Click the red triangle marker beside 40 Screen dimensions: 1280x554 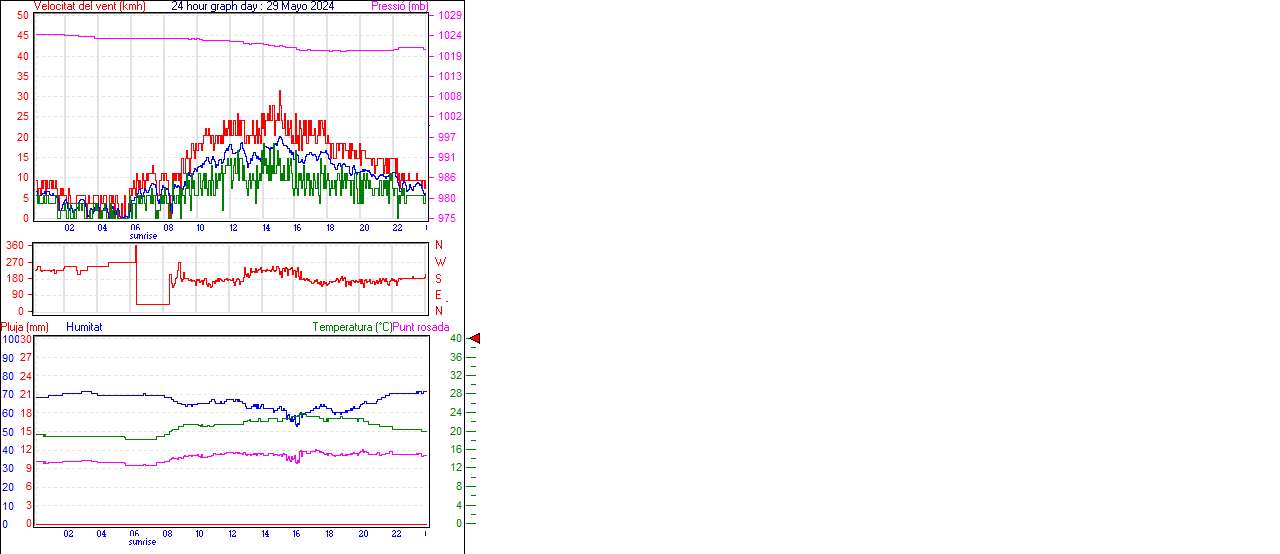pos(475,339)
